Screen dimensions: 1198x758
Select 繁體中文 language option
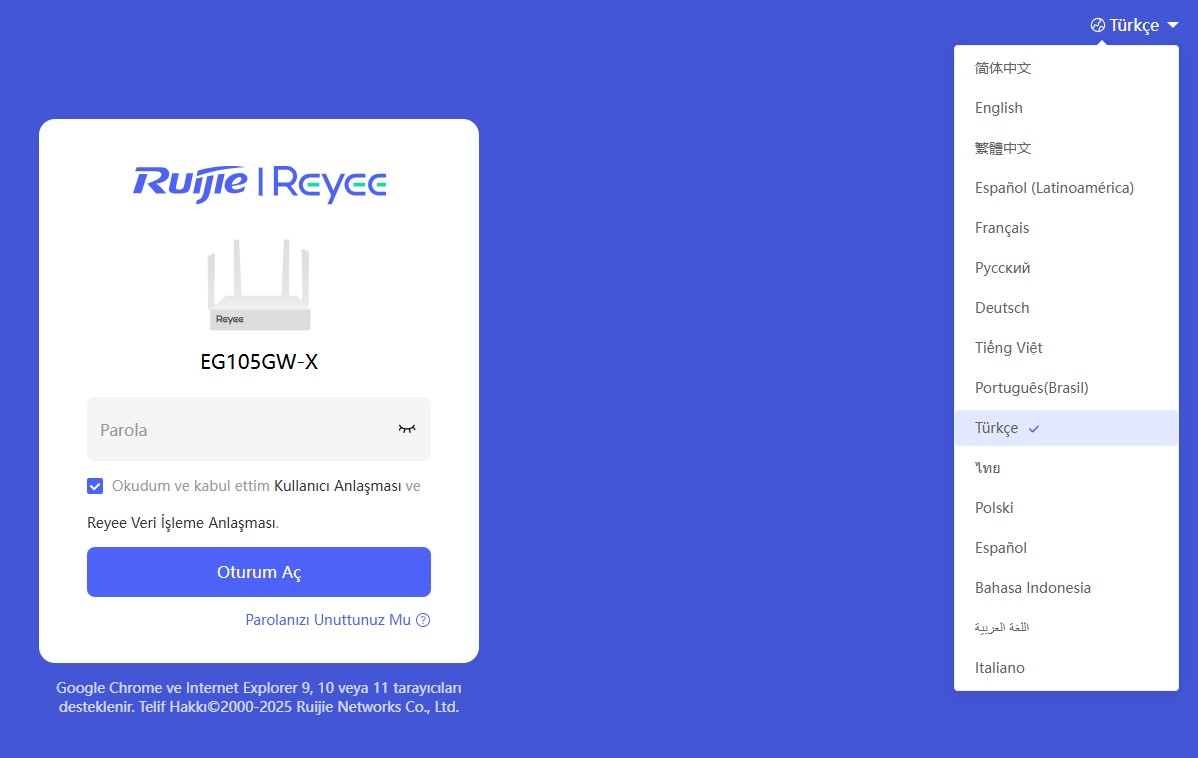1066,148
